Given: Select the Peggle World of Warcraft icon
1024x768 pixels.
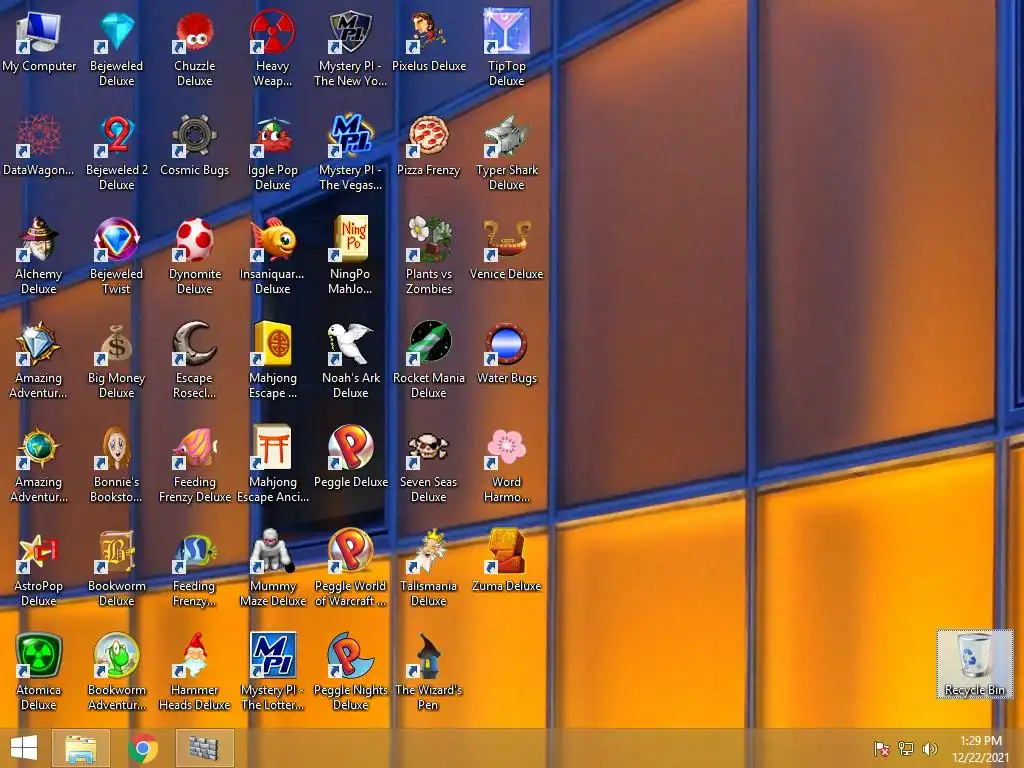Looking at the screenshot, I should 350,568.
